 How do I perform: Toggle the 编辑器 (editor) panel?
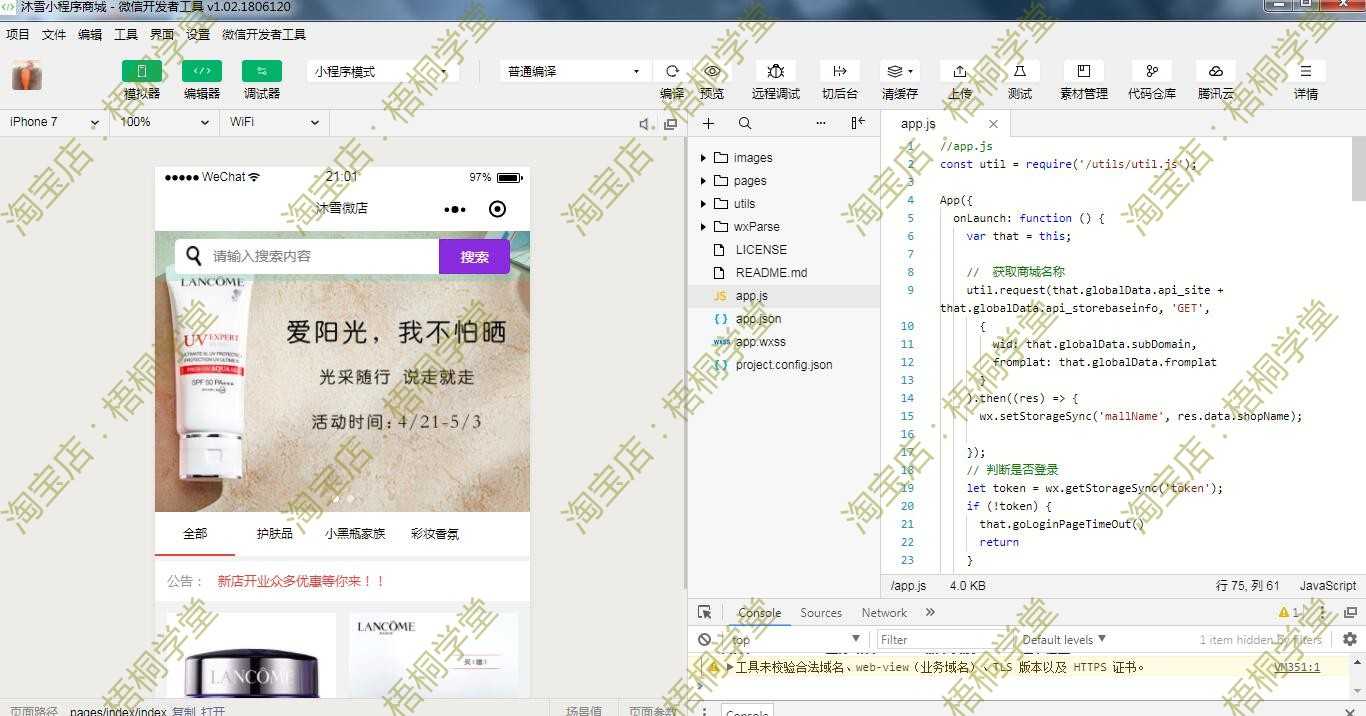pos(201,80)
